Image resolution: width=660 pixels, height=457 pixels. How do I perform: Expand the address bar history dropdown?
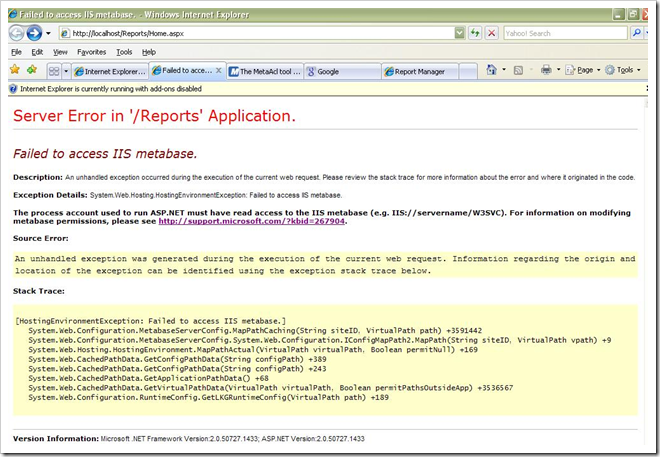click(460, 33)
